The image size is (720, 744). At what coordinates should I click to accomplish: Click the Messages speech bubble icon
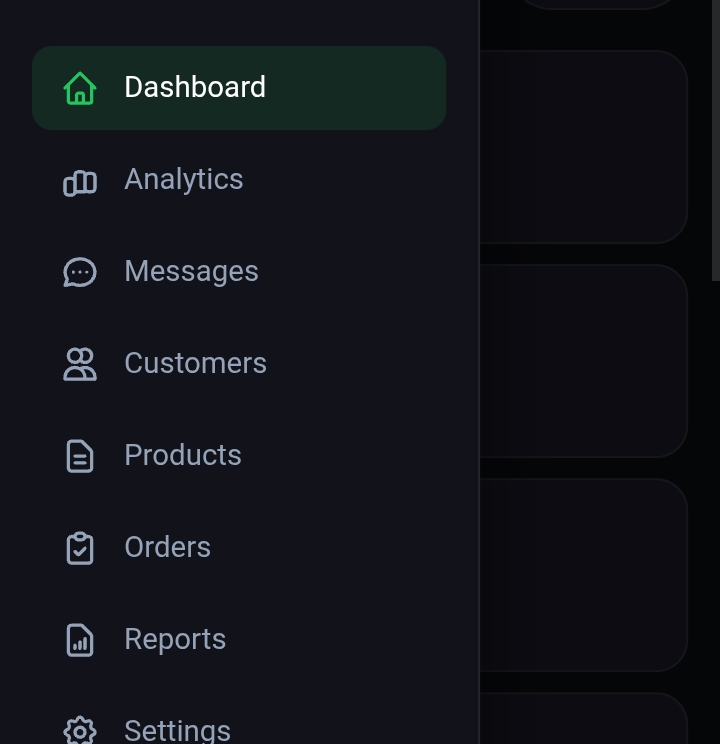pos(80,272)
